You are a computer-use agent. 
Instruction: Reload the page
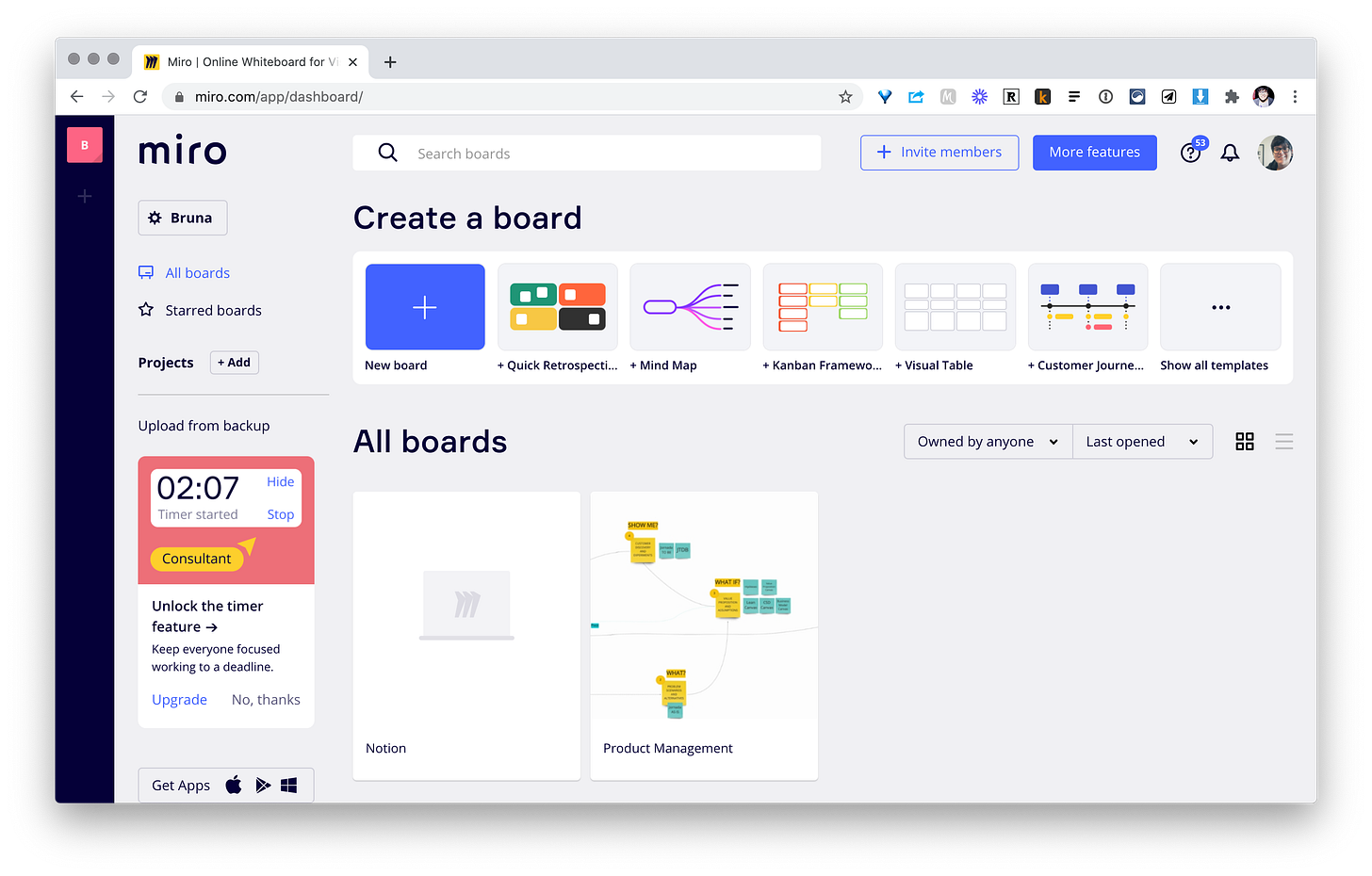140,96
